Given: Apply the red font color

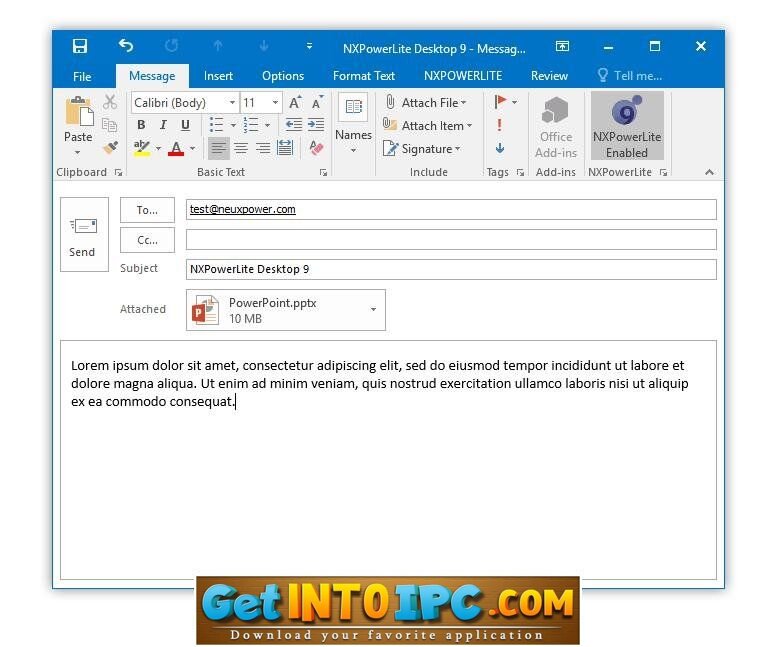Looking at the screenshot, I should click(176, 148).
